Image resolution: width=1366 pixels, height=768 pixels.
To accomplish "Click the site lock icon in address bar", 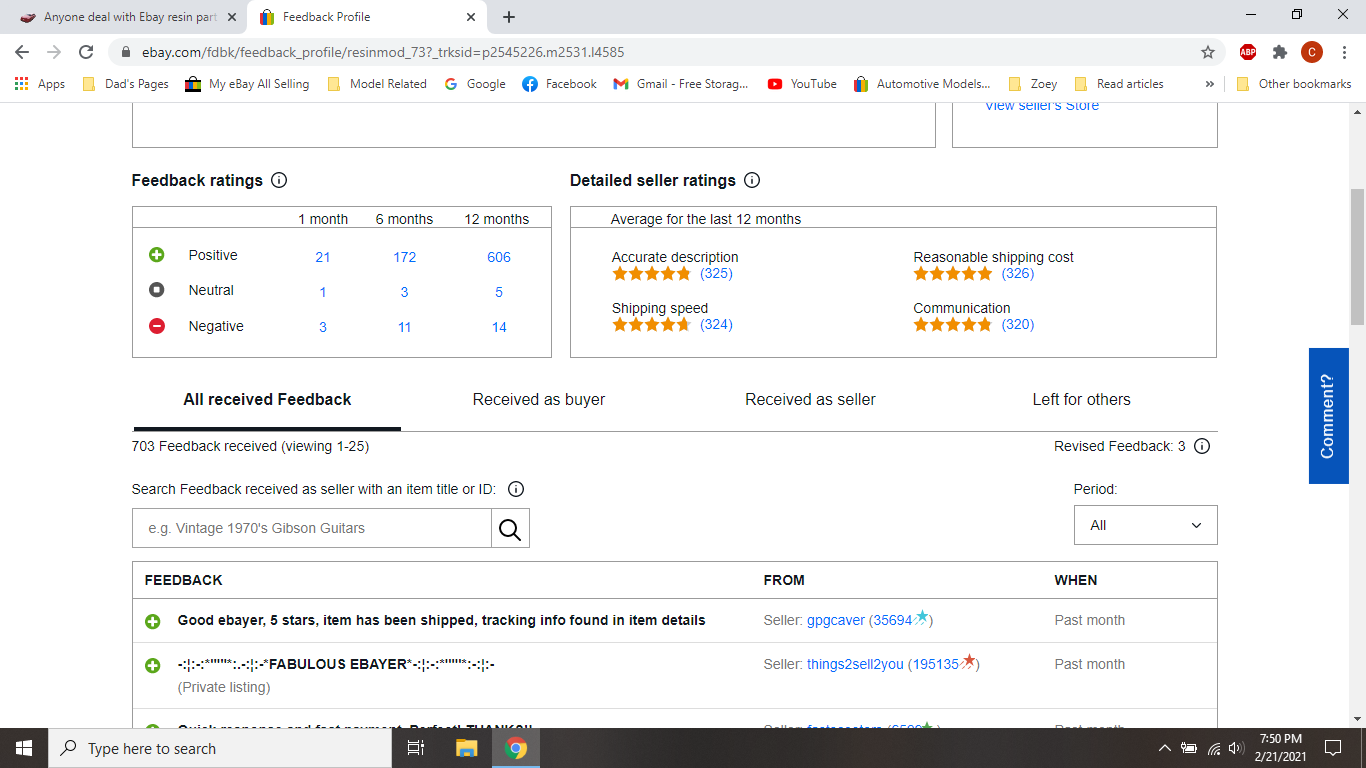I will coord(126,52).
